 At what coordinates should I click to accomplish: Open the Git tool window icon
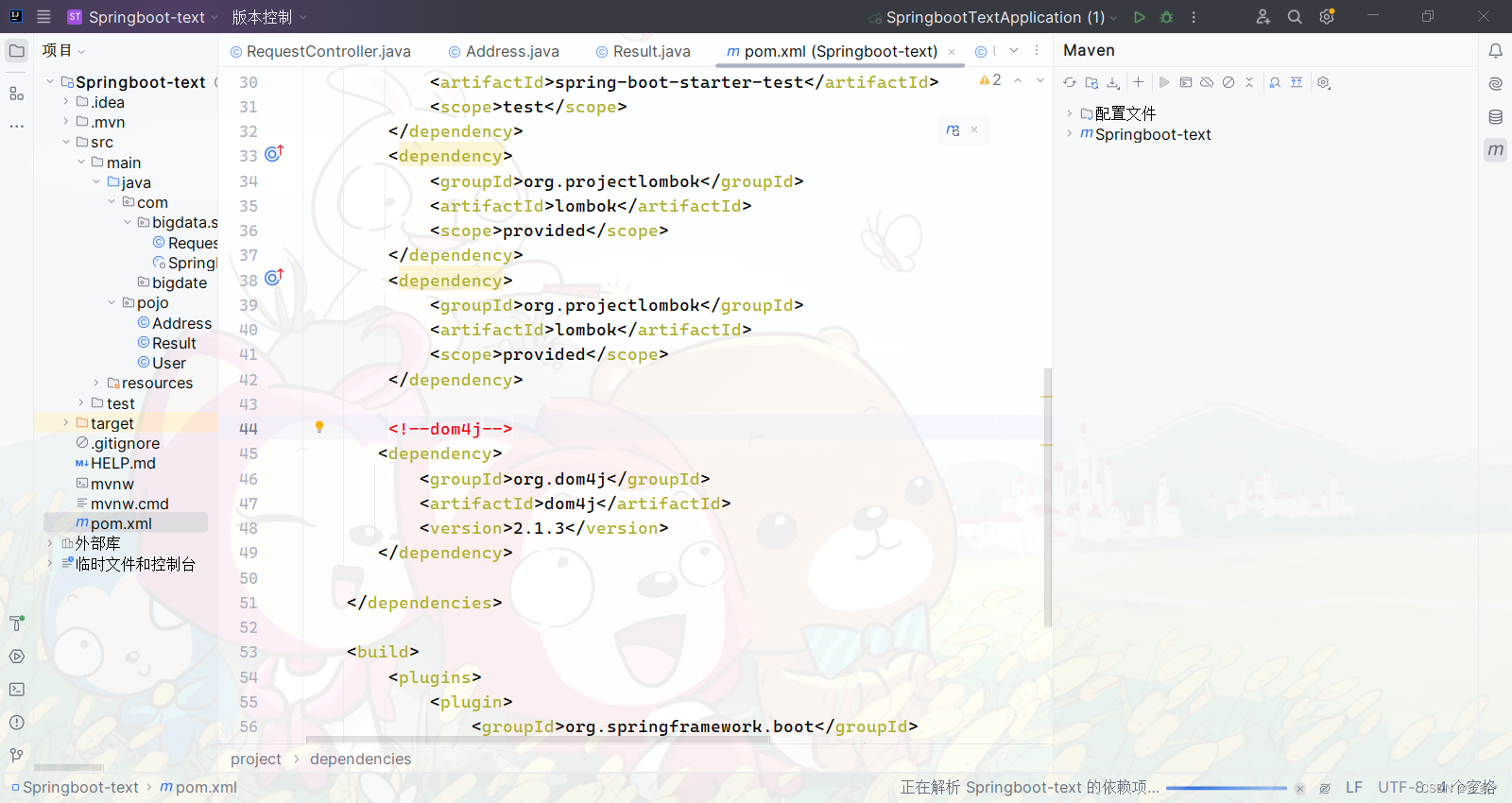[17, 756]
